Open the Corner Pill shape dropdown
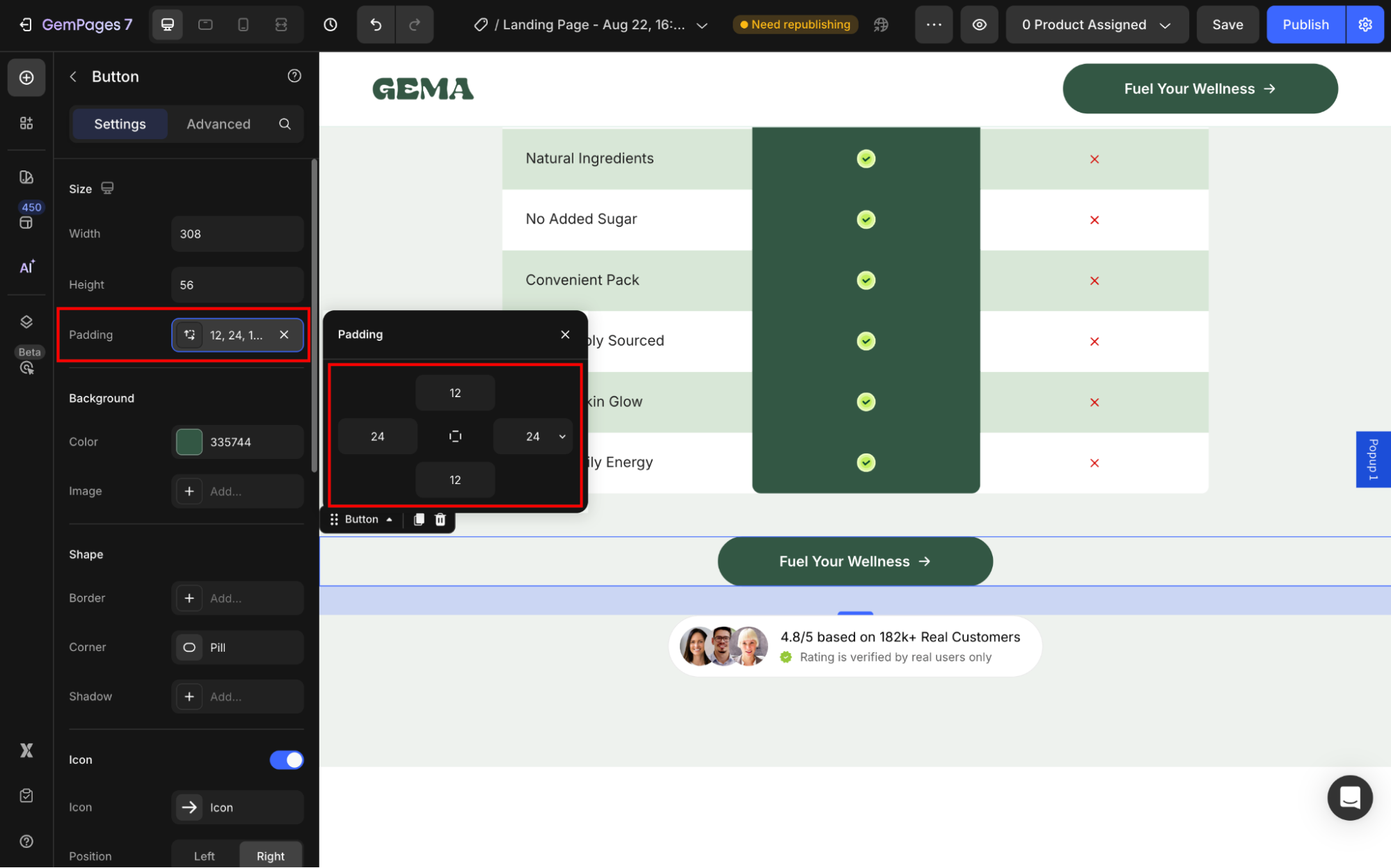This screenshot has height=868, width=1391. click(237, 647)
